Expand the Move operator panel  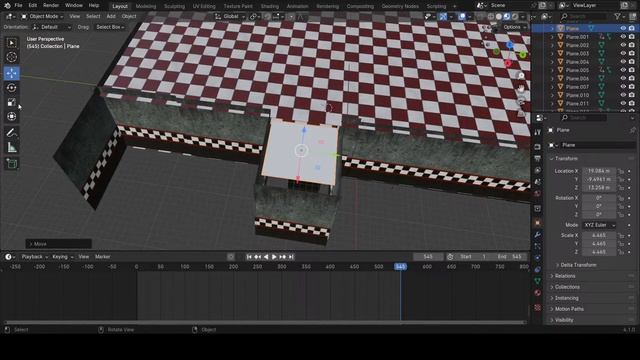pyautogui.click(x=58, y=244)
